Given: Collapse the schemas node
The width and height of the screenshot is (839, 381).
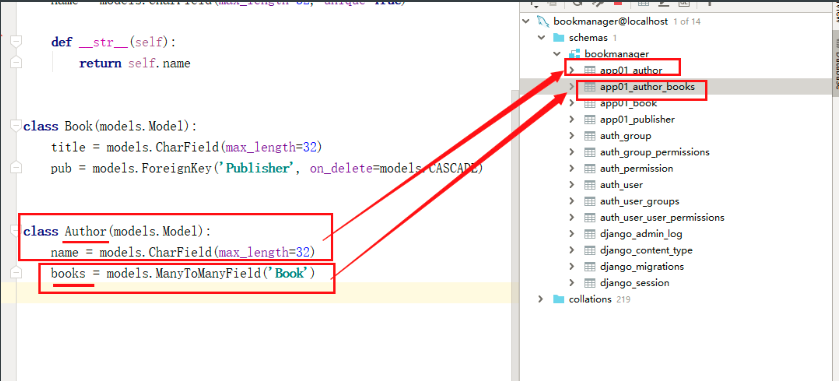Looking at the screenshot, I should pos(541,37).
